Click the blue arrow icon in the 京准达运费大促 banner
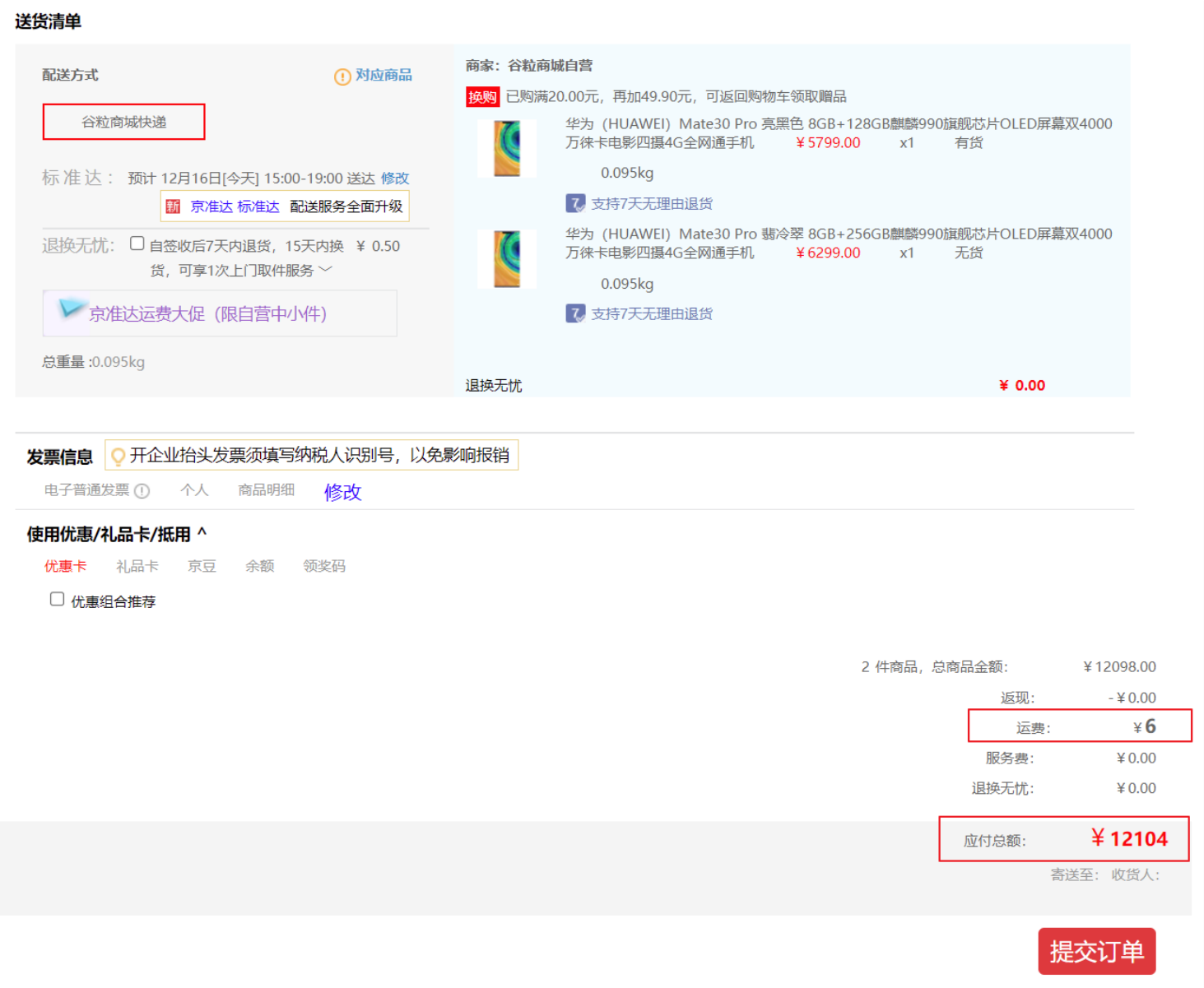The height and width of the screenshot is (988, 1204). 71,308
